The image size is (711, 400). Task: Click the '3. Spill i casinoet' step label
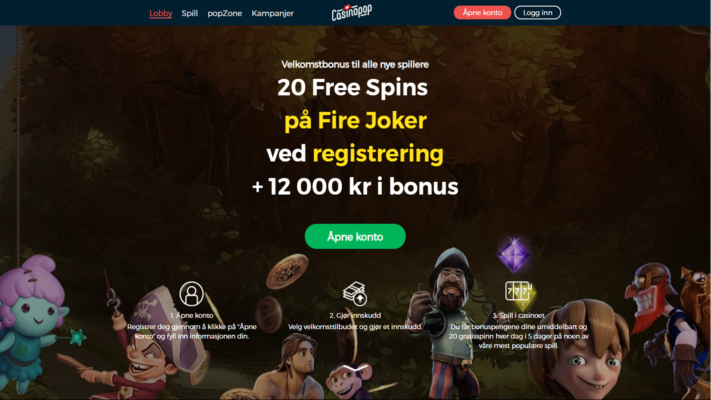[518, 315]
